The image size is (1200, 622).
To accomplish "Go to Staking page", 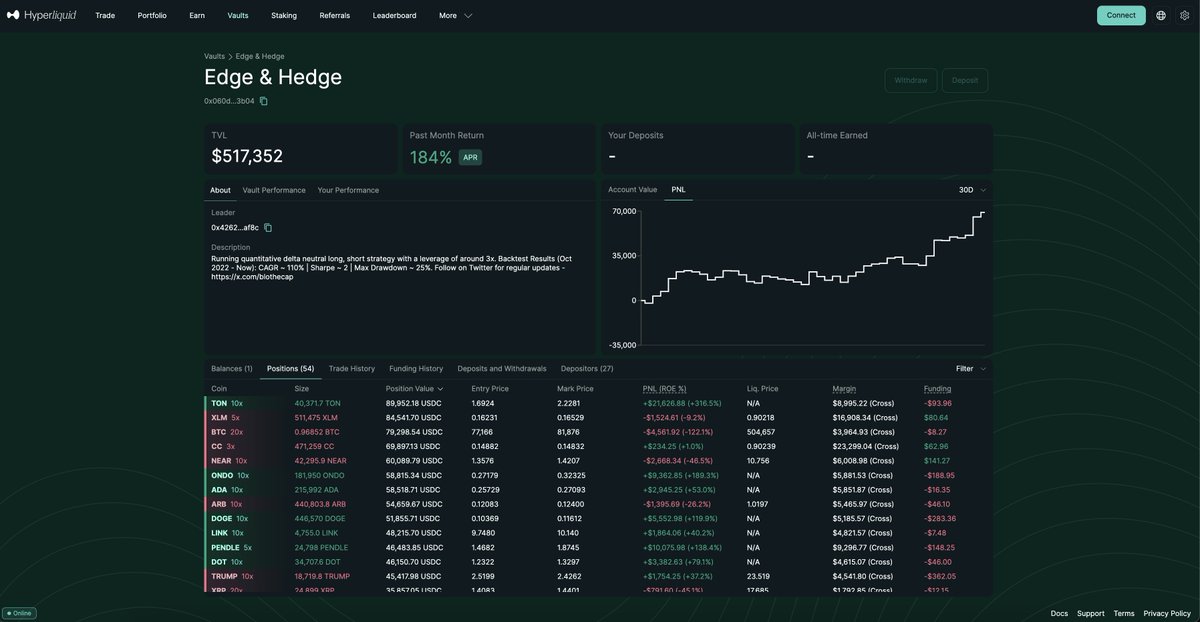I will coord(284,15).
